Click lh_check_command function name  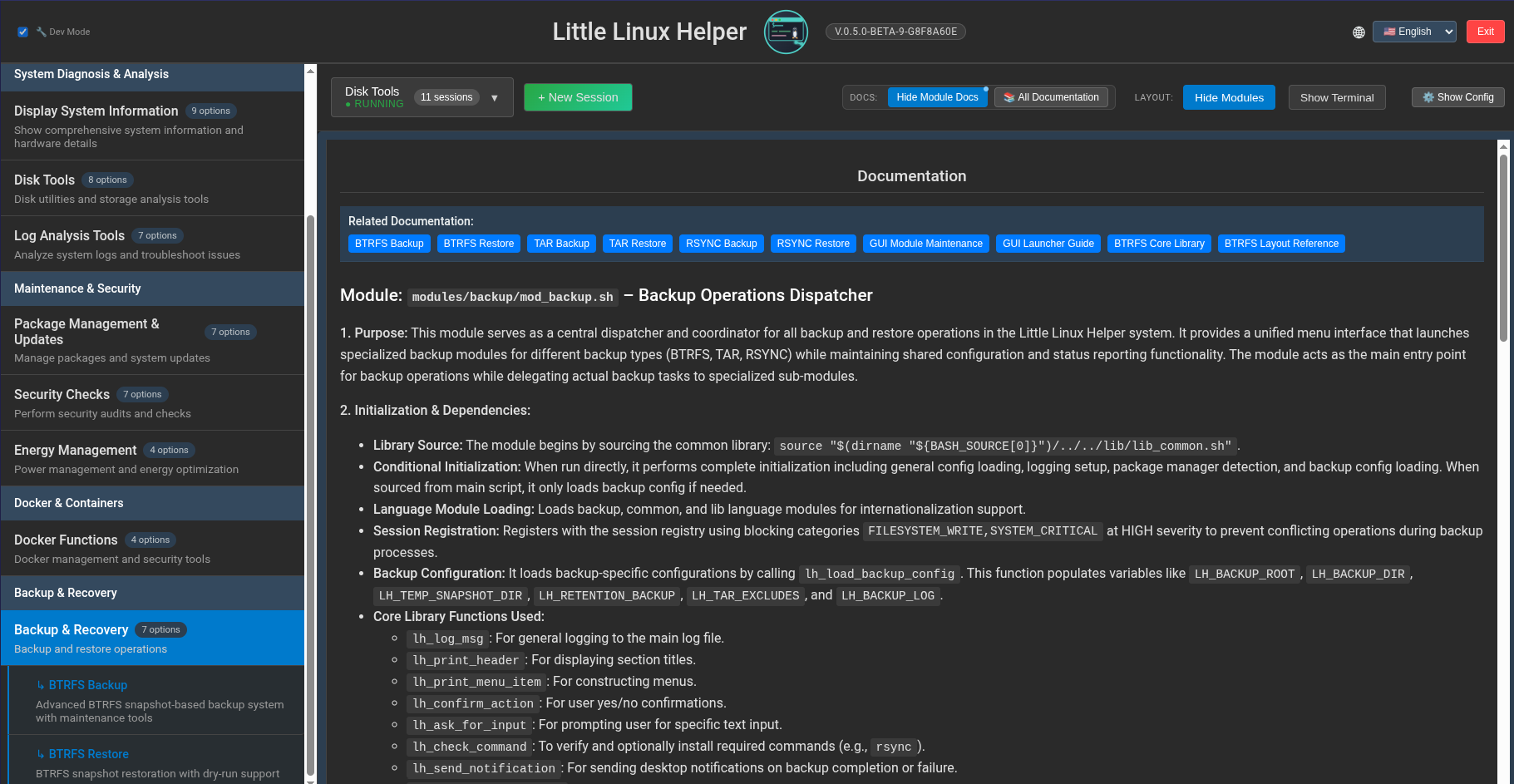(470, 747)
